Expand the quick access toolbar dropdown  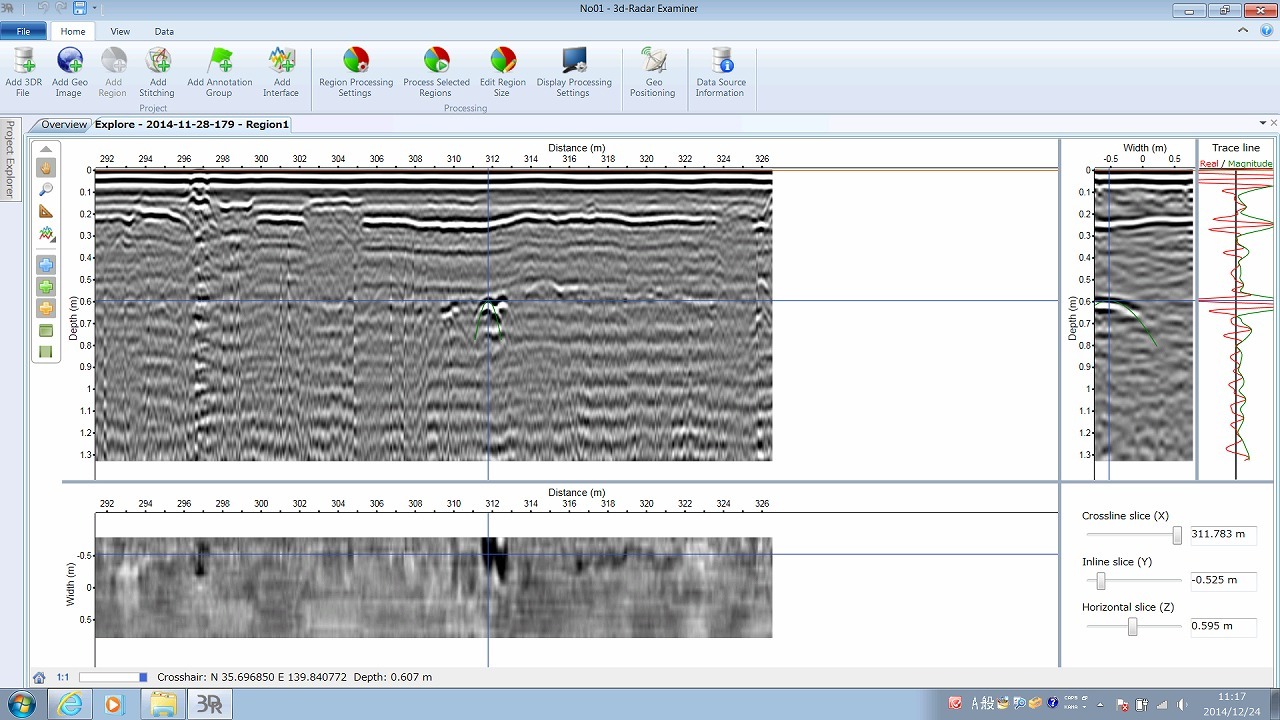pos(95,9)
